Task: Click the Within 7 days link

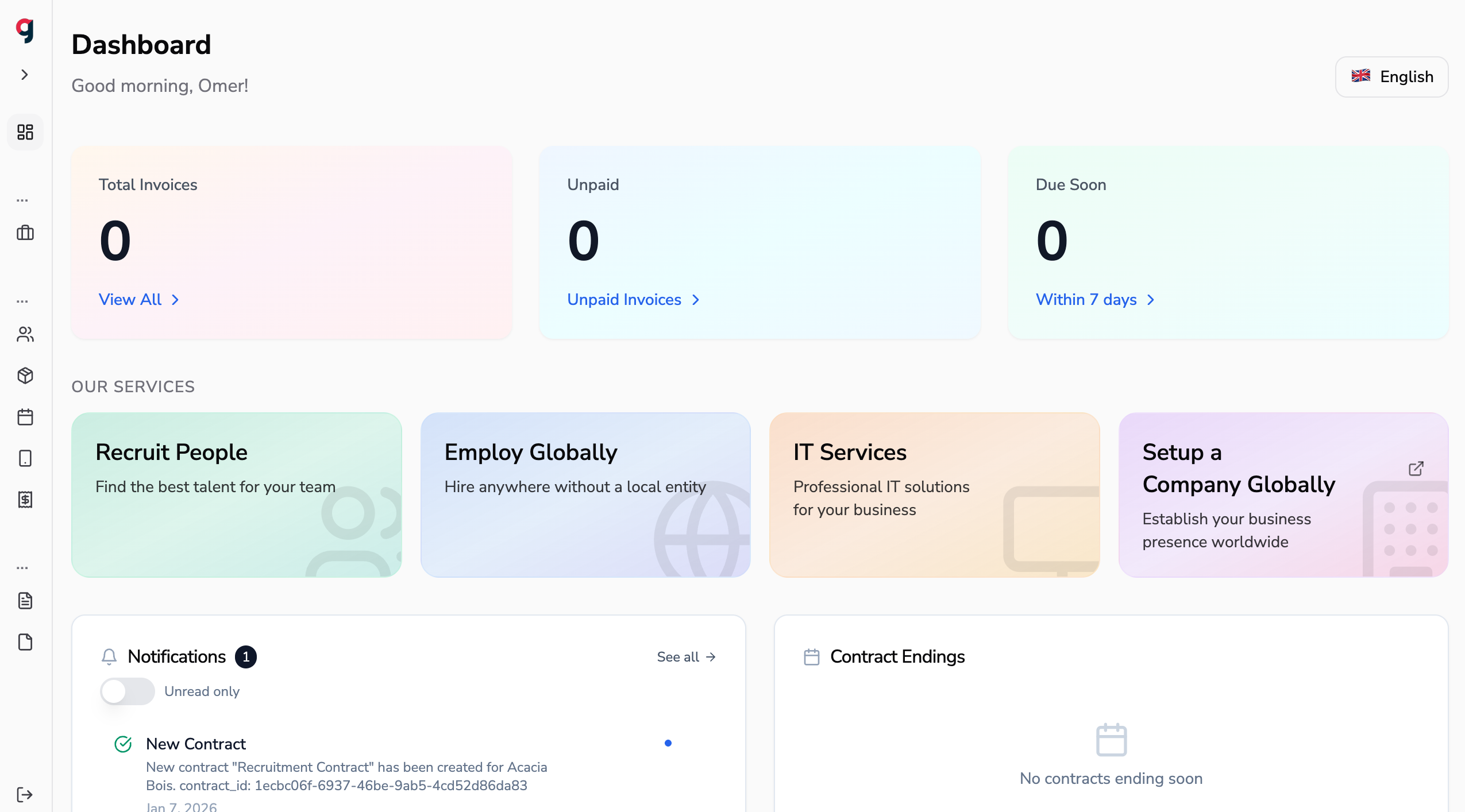Action: [1096, 300]
